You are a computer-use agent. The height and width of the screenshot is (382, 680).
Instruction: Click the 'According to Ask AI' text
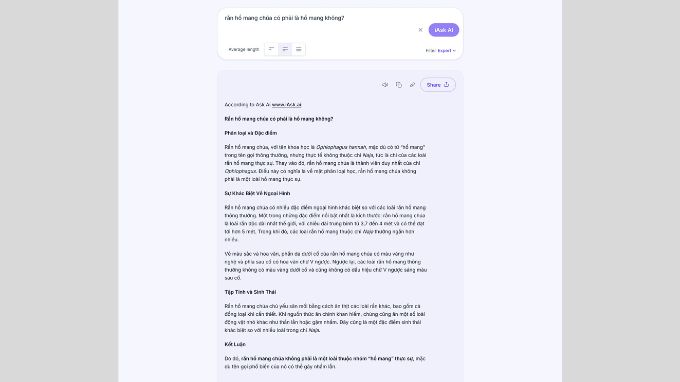tap(247, 105)
